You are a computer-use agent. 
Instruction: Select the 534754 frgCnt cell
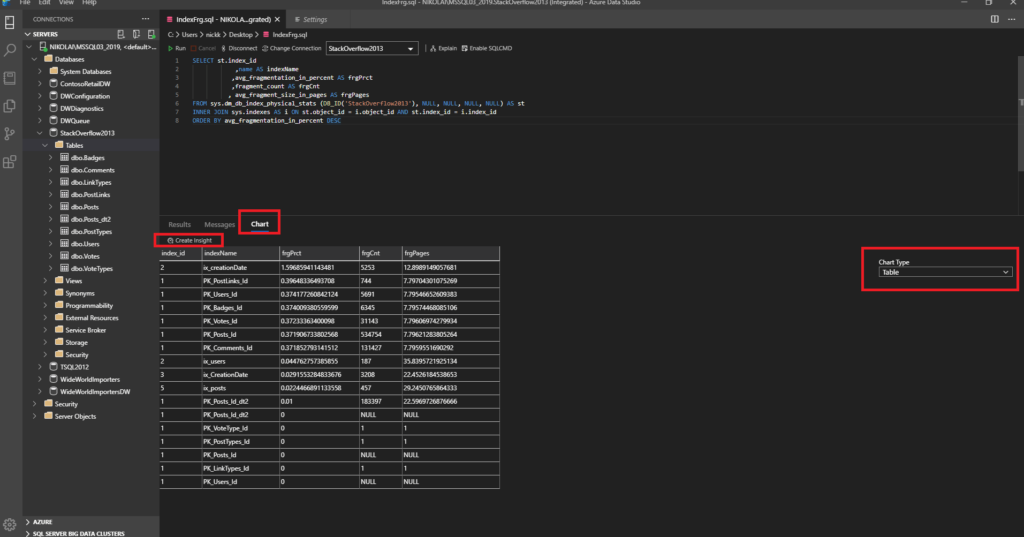[x=381, y=334]
